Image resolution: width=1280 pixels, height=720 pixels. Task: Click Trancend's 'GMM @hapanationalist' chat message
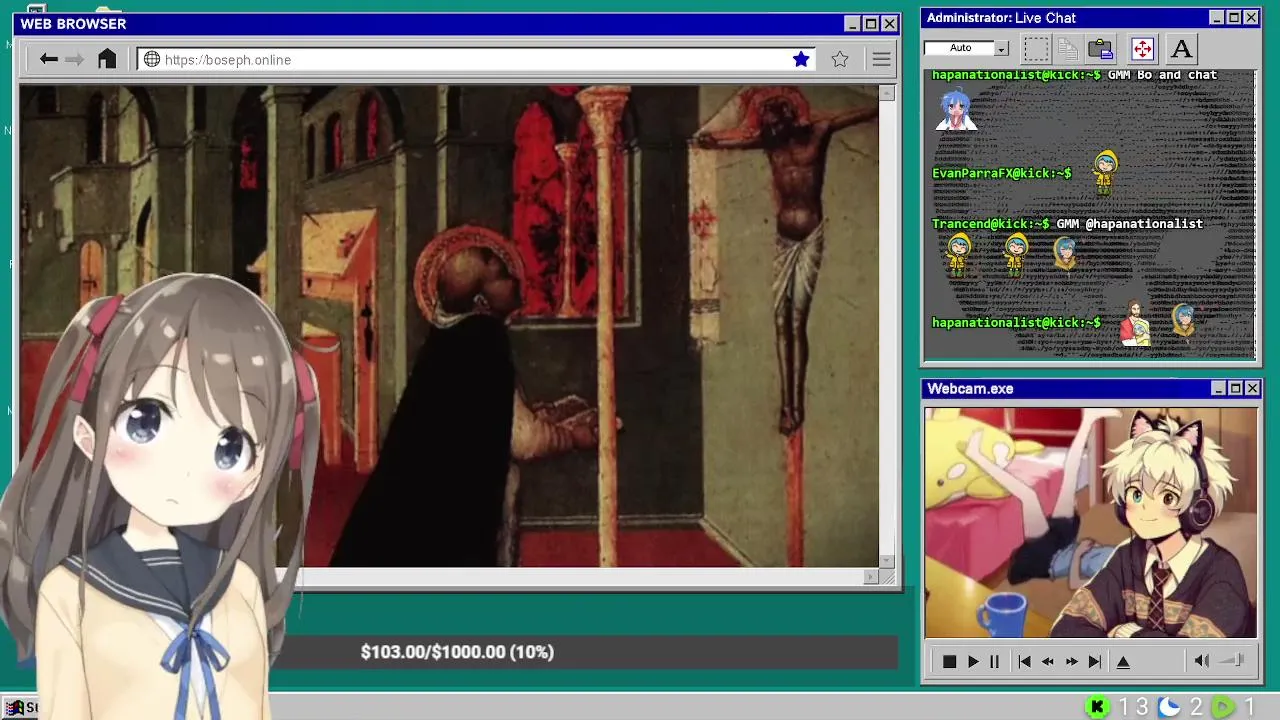[1129, 223]
